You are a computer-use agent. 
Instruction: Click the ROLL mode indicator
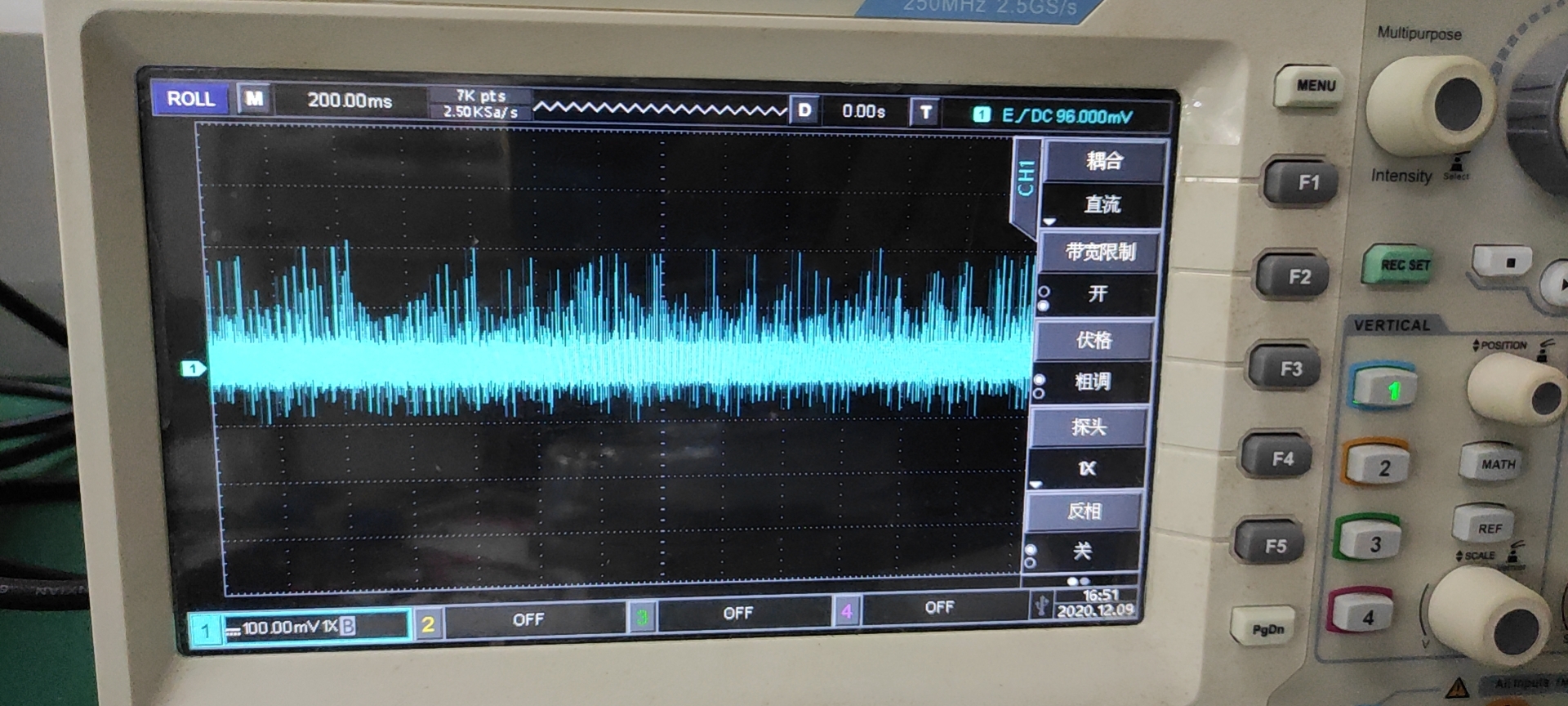coord(190,99)
